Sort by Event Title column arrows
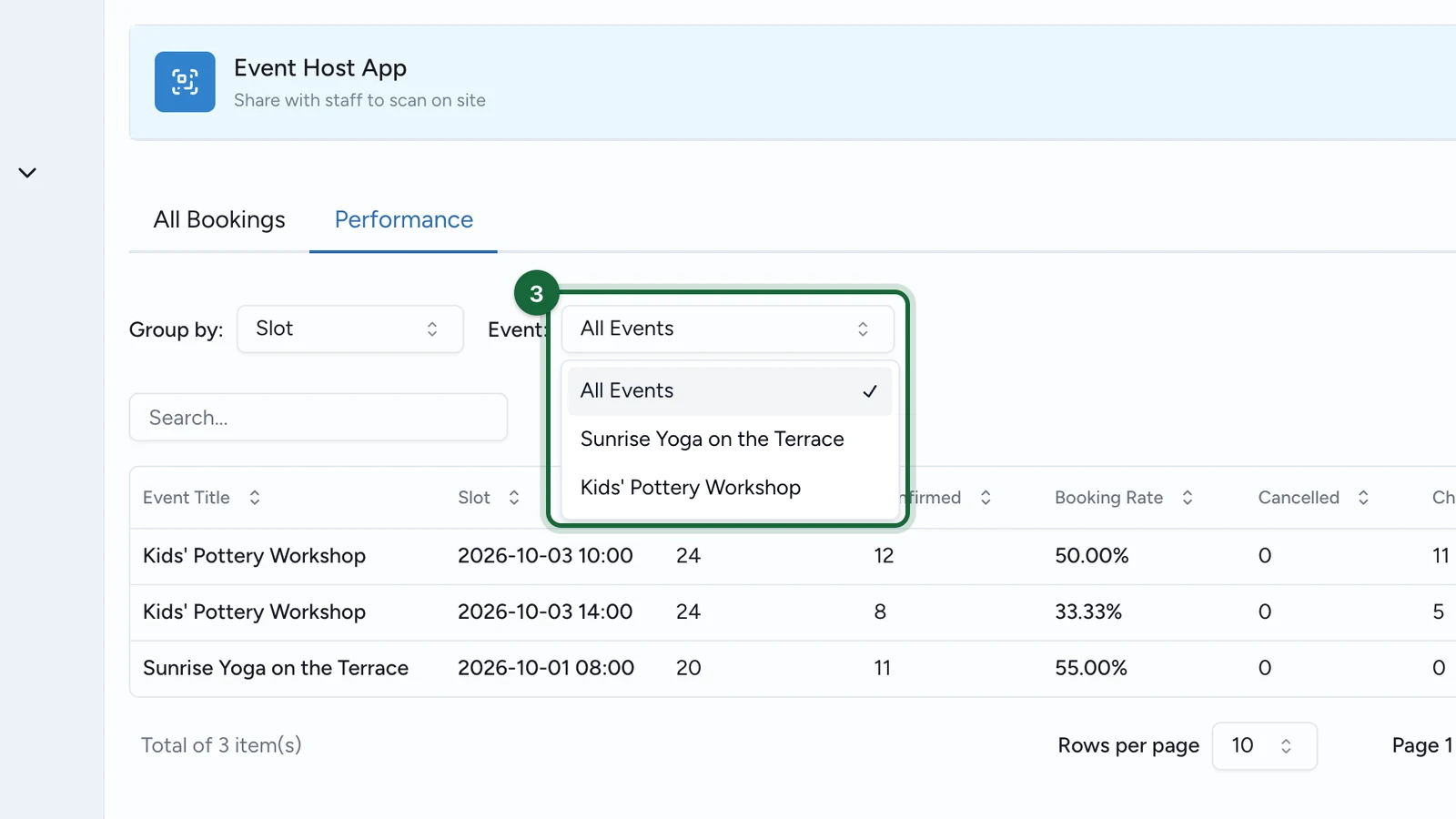Viewport: 1456px width, 819px height. tap(255, 498)
